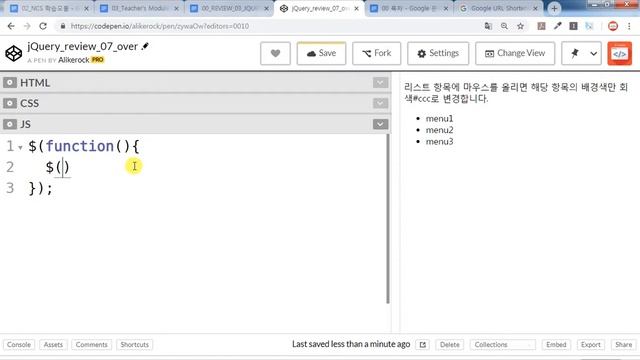640x360 pixels.
Task: Switch to the 03_Teacher's Module tab
Action: [139, 8]
